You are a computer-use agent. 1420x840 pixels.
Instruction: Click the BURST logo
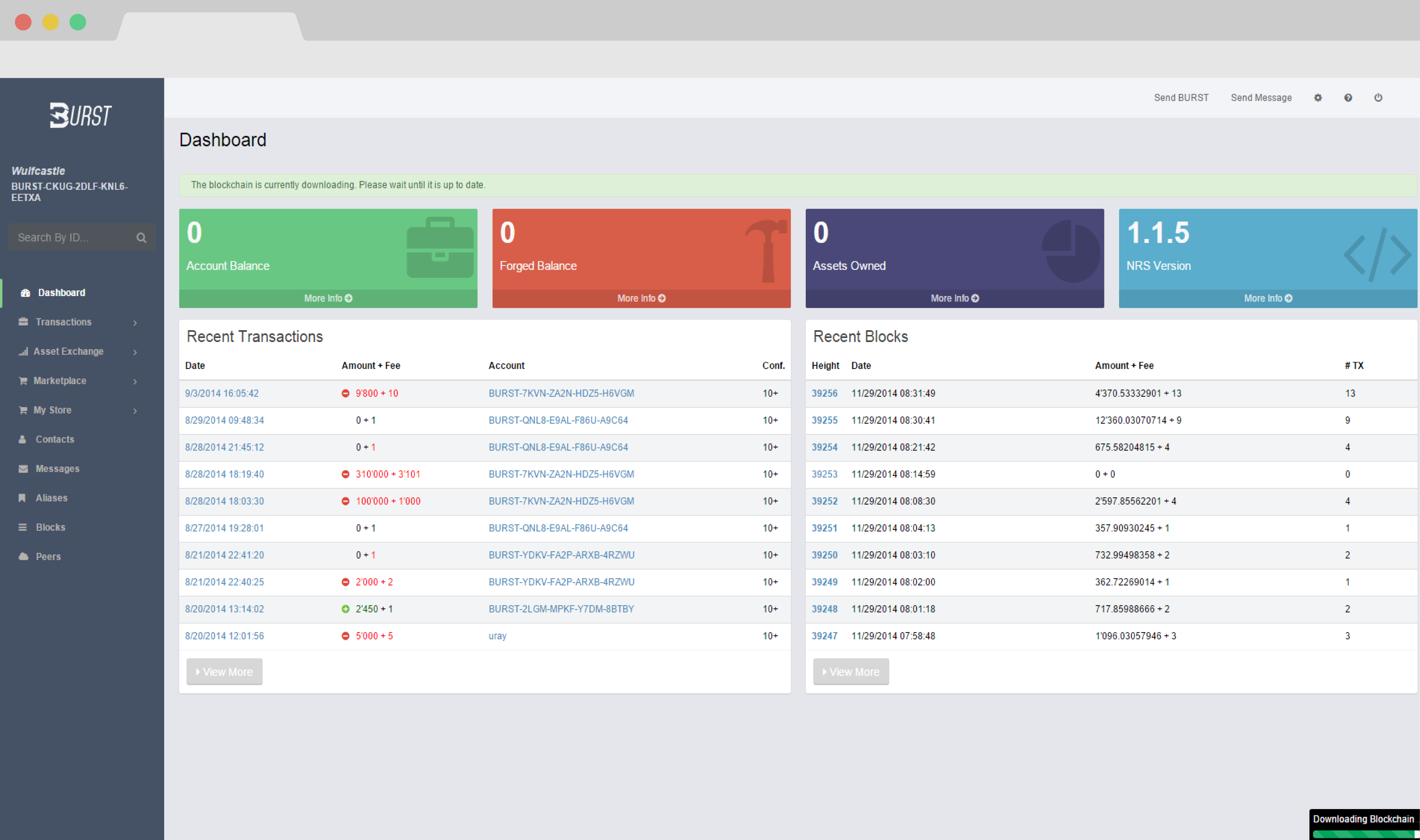pos(81,115)
